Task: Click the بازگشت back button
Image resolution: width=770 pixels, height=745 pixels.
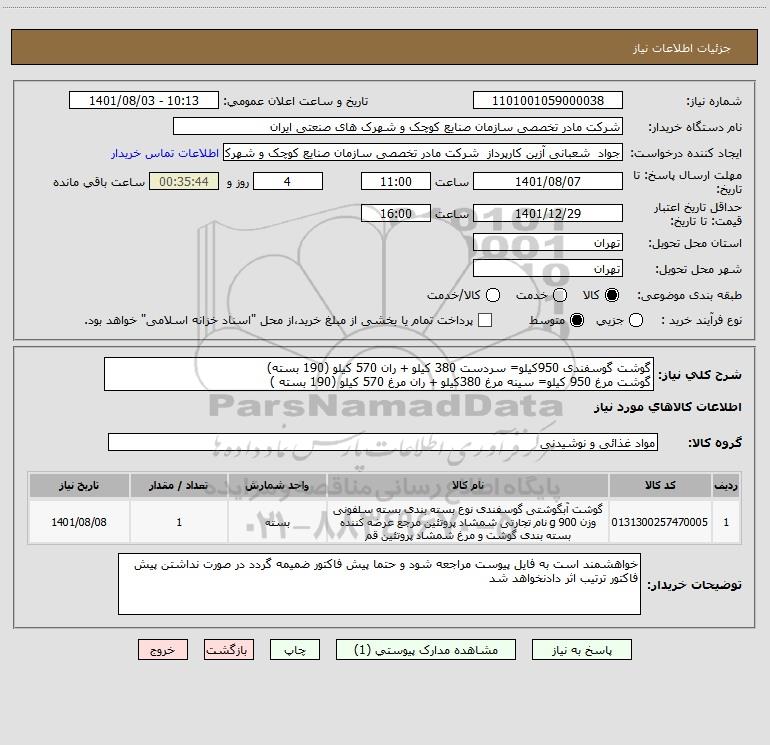Action: pos(229,650)
